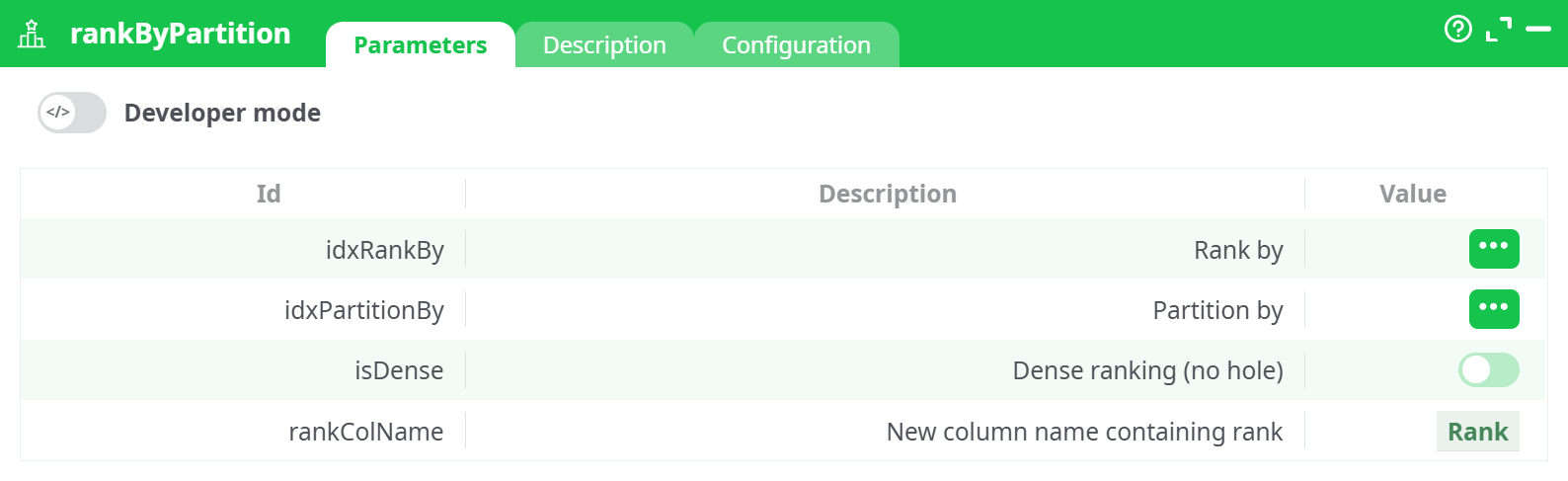This screenshot has height=481, width=1568.
Task: Open the Rank by column selector
Action: pos(1493,249)
